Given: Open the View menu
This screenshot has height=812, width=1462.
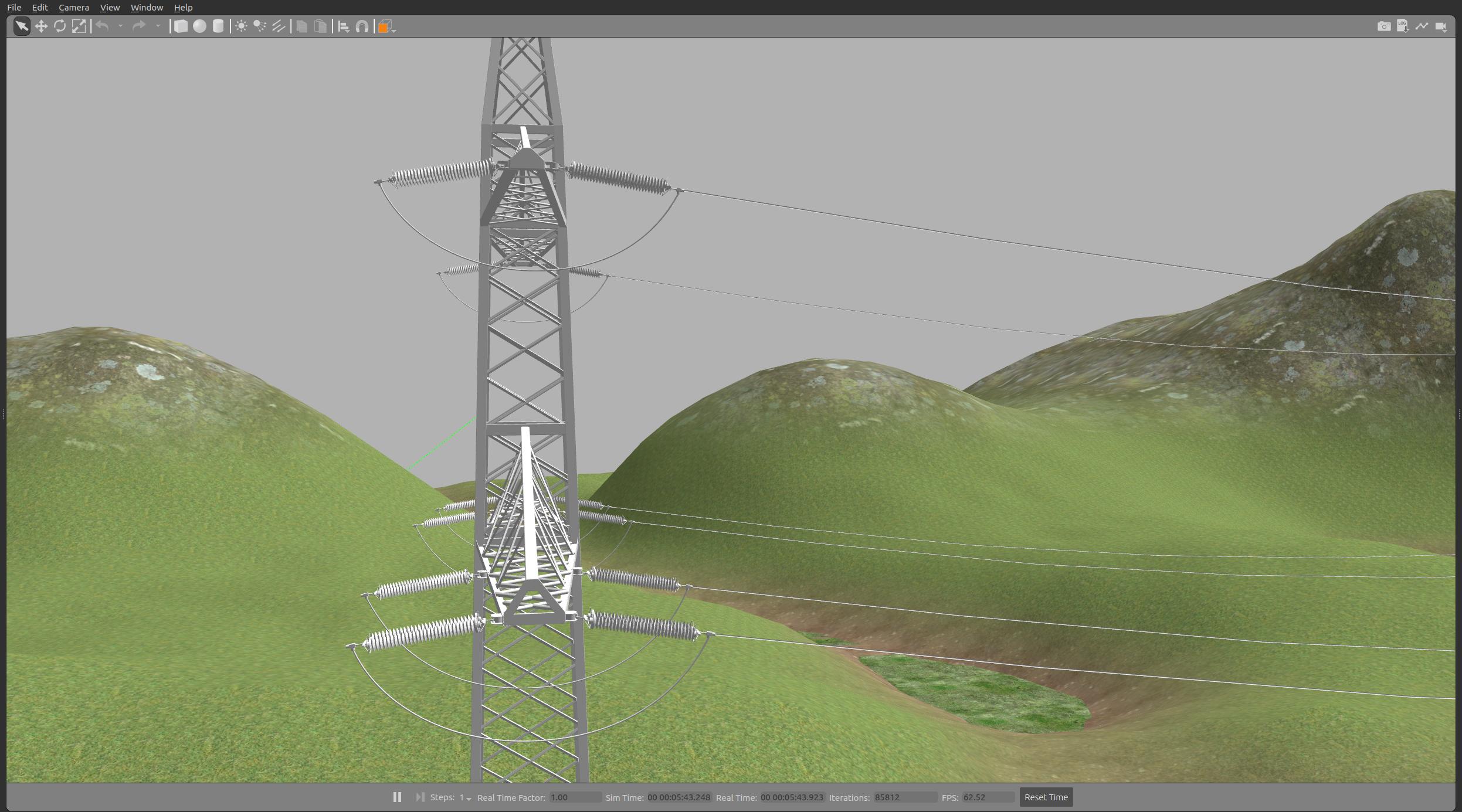Looking at the screenshot, I should [x=110, y=8].
